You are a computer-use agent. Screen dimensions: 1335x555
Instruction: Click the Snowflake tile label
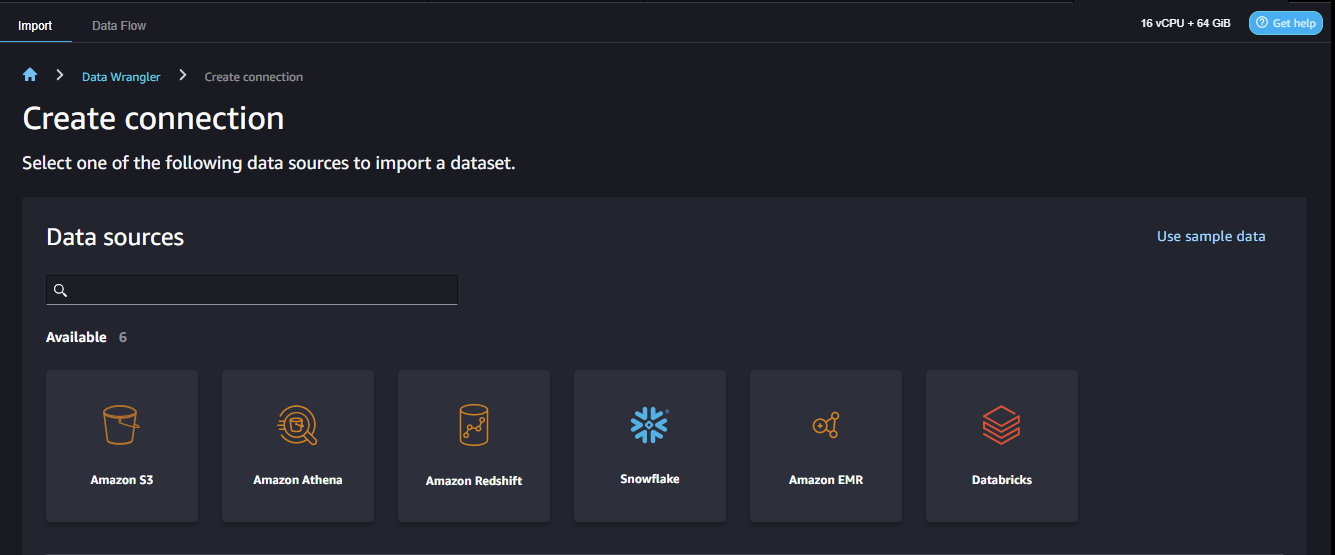[x=650, y=479]
